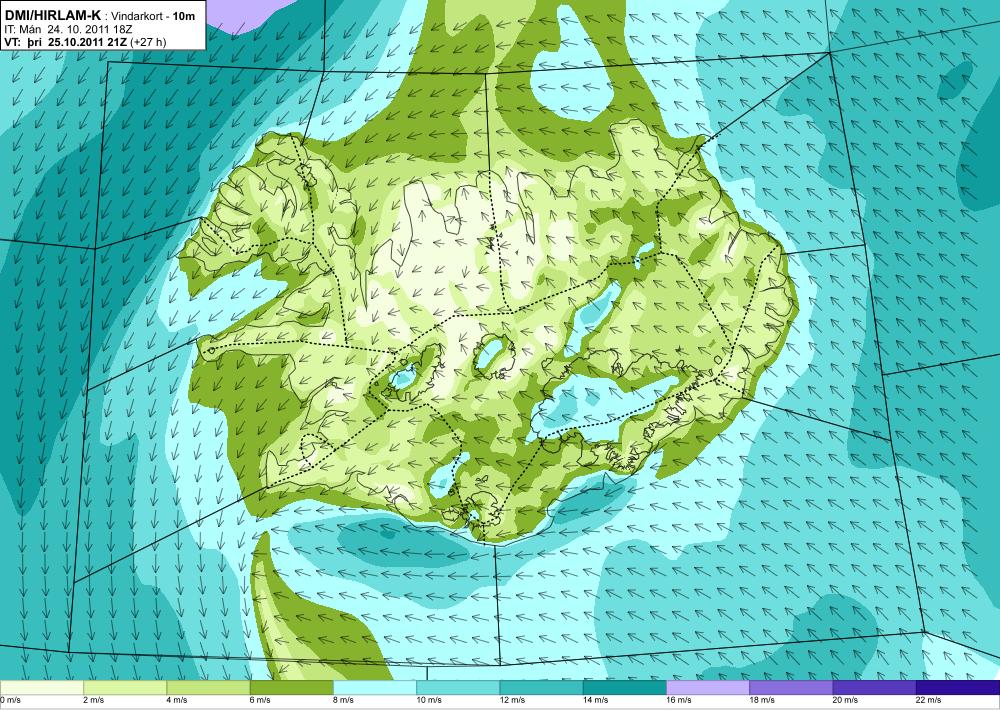Screen dimensions: 1000x710
Task: Click legend swatch between 14 m/s and 16 m/s
Action: [625, 688]
